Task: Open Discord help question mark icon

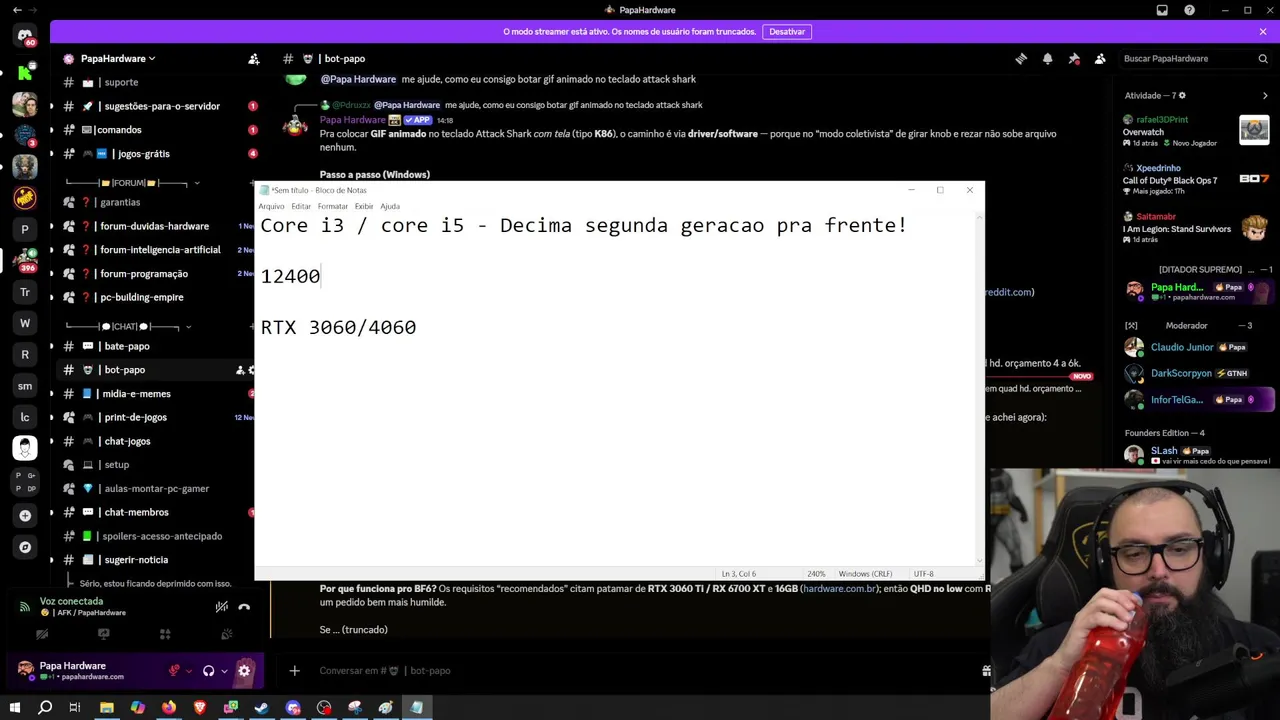Action: 1189,10
